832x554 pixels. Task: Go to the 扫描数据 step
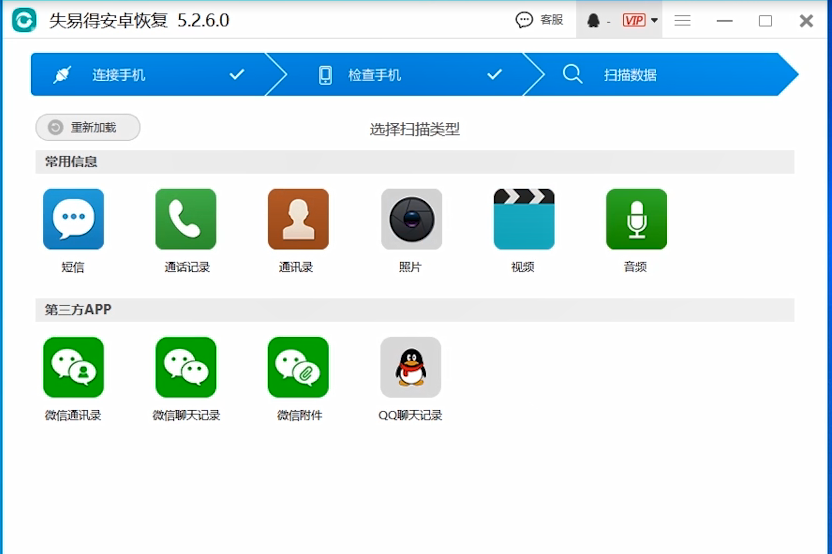pyautogui.click(x=663, y=74)
